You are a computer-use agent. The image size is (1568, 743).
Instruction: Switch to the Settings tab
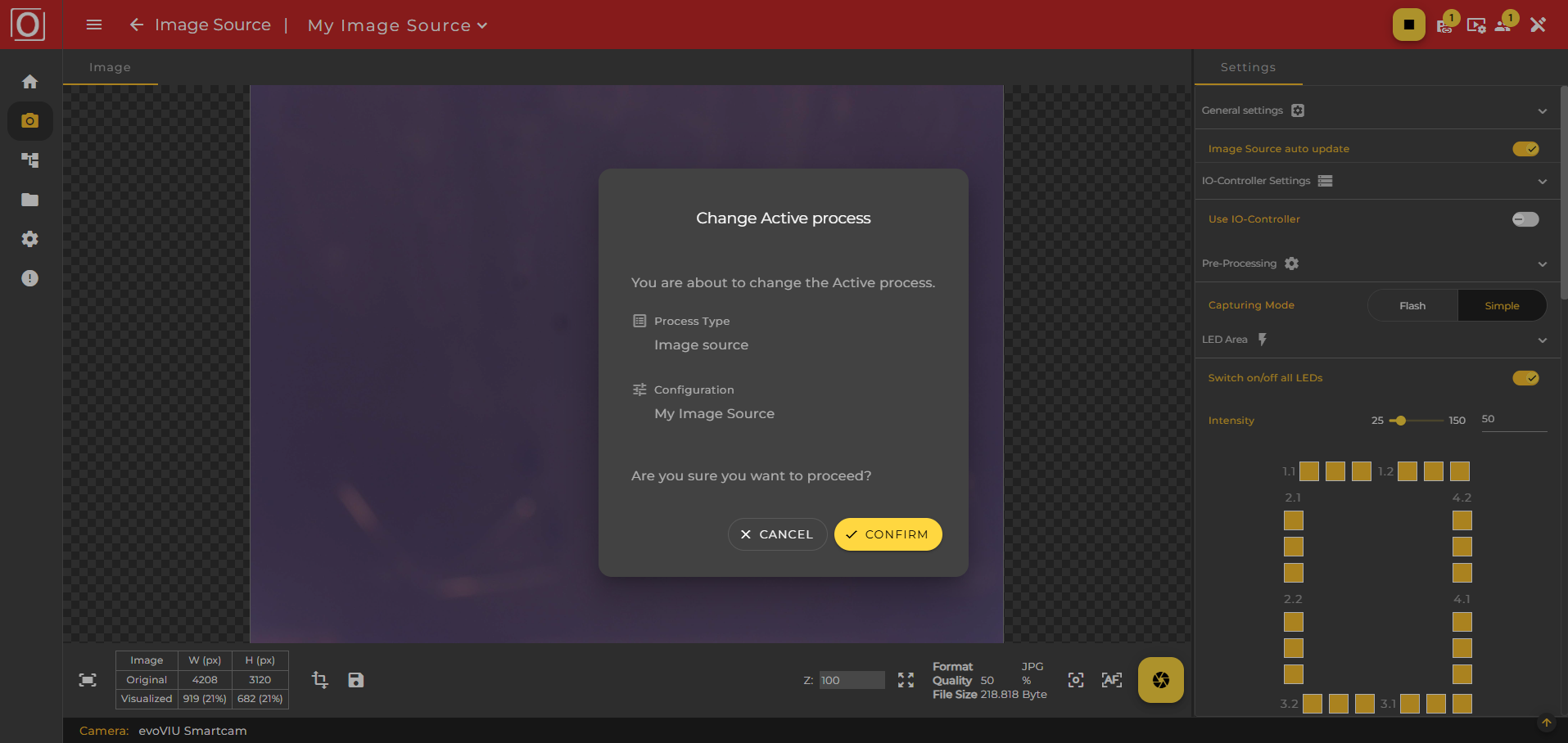tap(1247, 67)
